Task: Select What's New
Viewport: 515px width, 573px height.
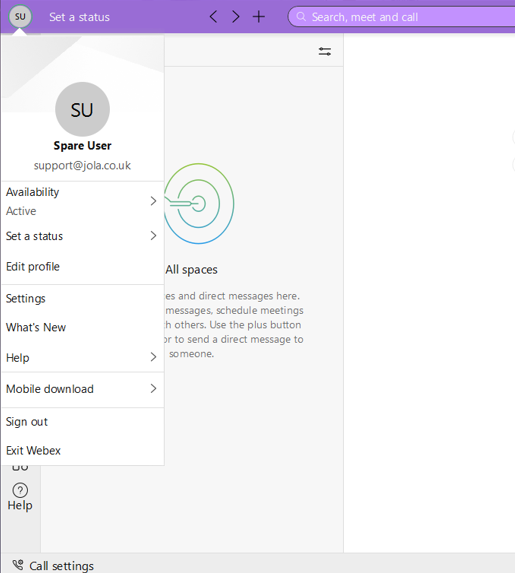Action: point(83,327)
